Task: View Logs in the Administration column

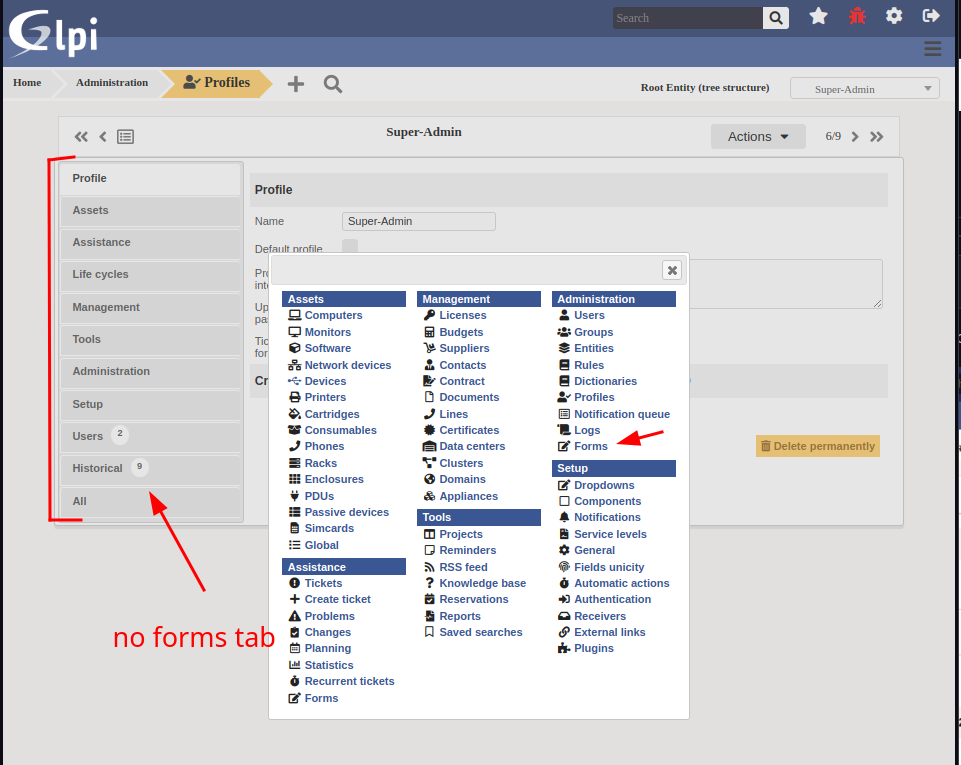Action: coord(587,430)
